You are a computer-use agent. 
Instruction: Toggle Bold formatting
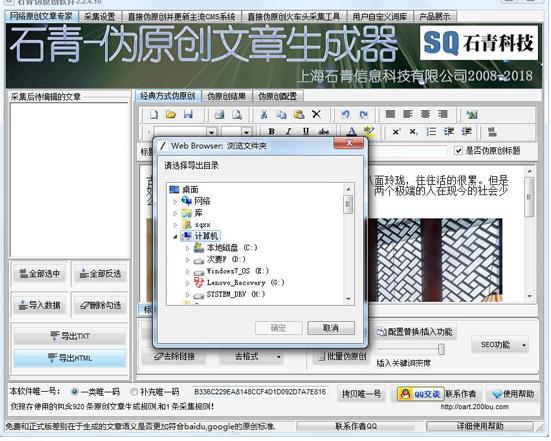coord(271,131)
